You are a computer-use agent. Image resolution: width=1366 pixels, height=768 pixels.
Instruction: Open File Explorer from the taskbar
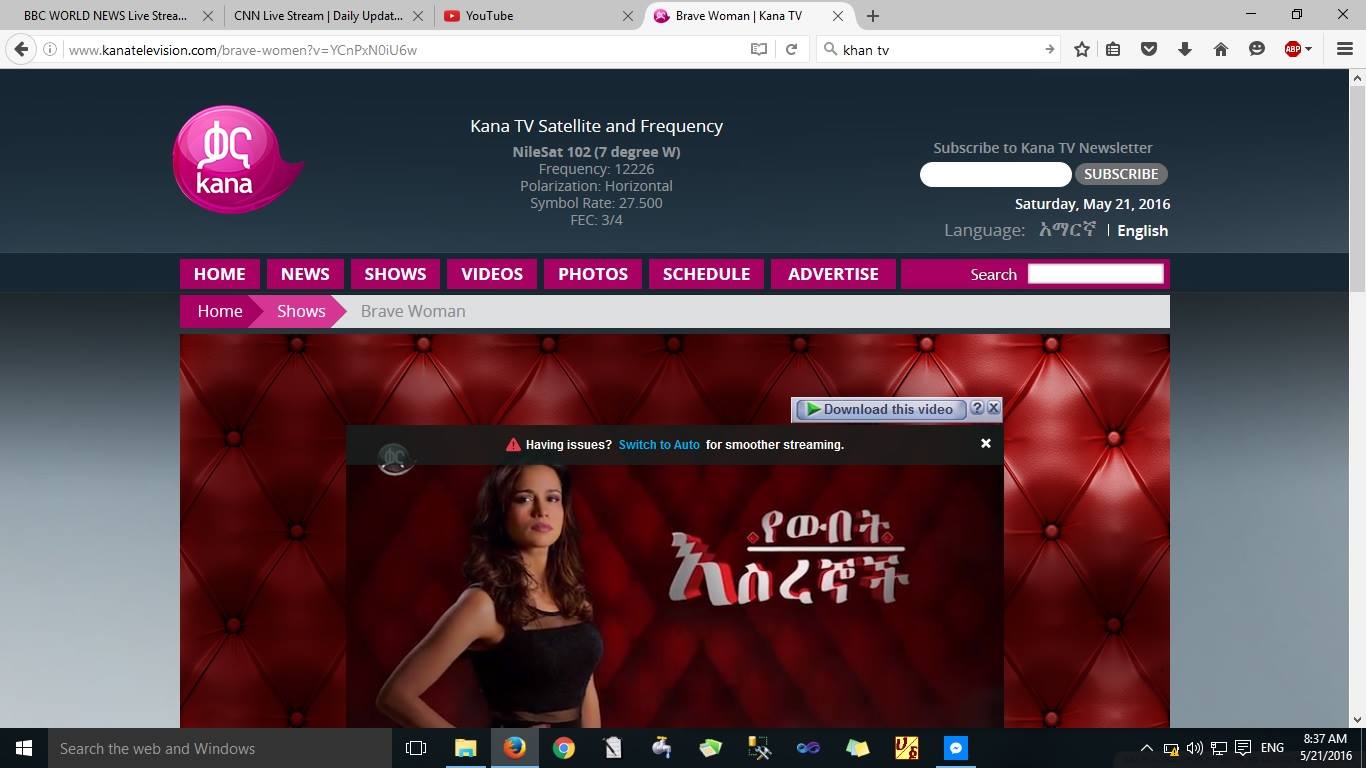(x=466, y=748)
